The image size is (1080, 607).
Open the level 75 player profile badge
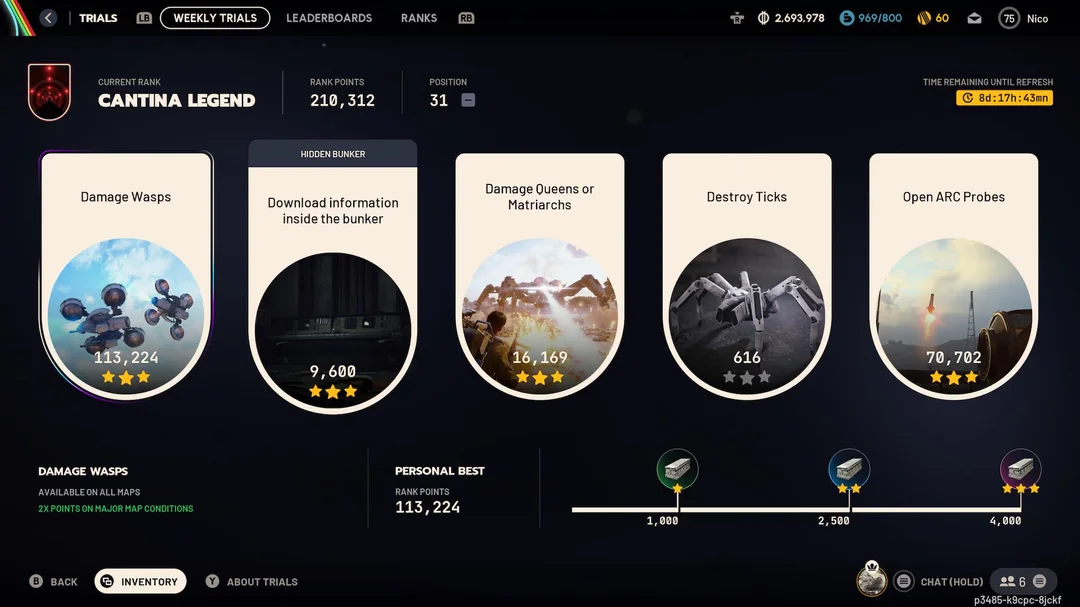pyautogui.click(x=1009, y=19)
